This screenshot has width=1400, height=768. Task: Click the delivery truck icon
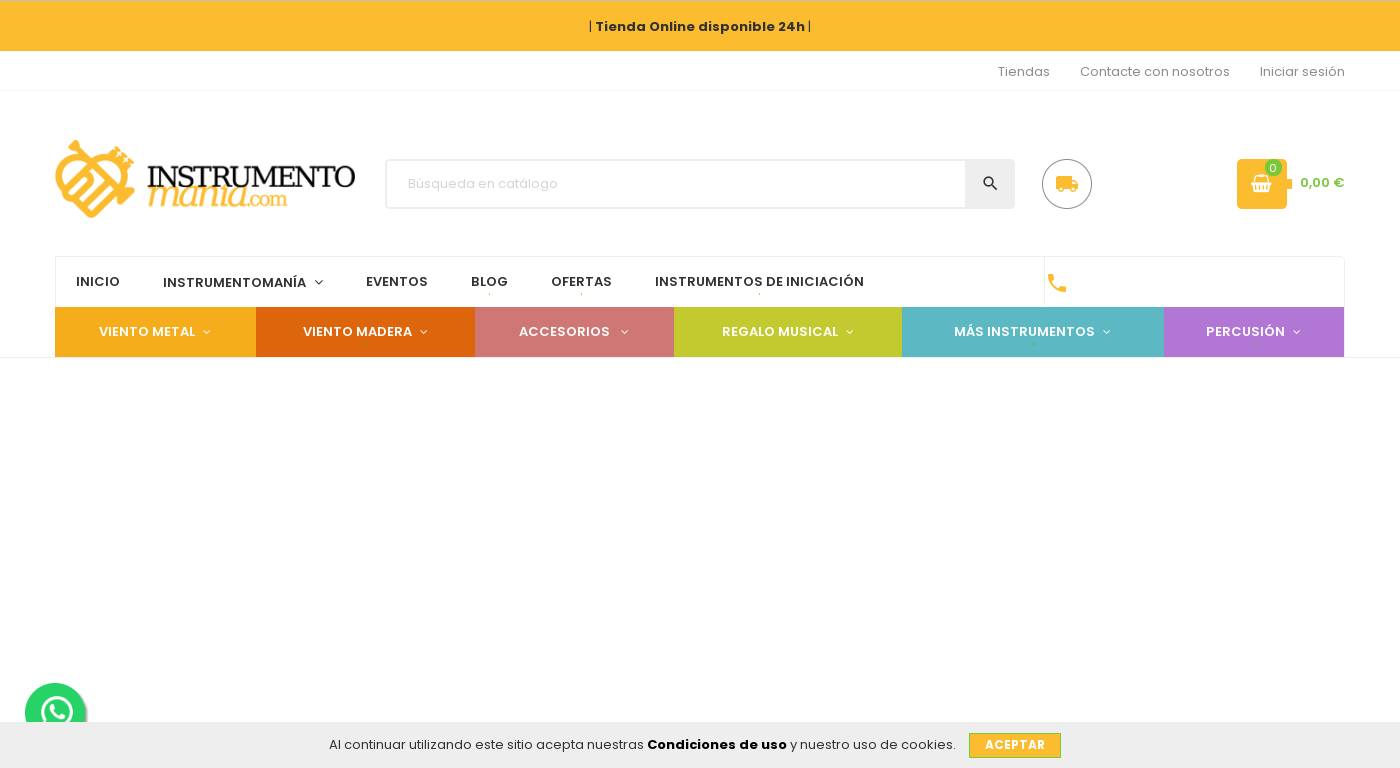tap(1066, 184)
